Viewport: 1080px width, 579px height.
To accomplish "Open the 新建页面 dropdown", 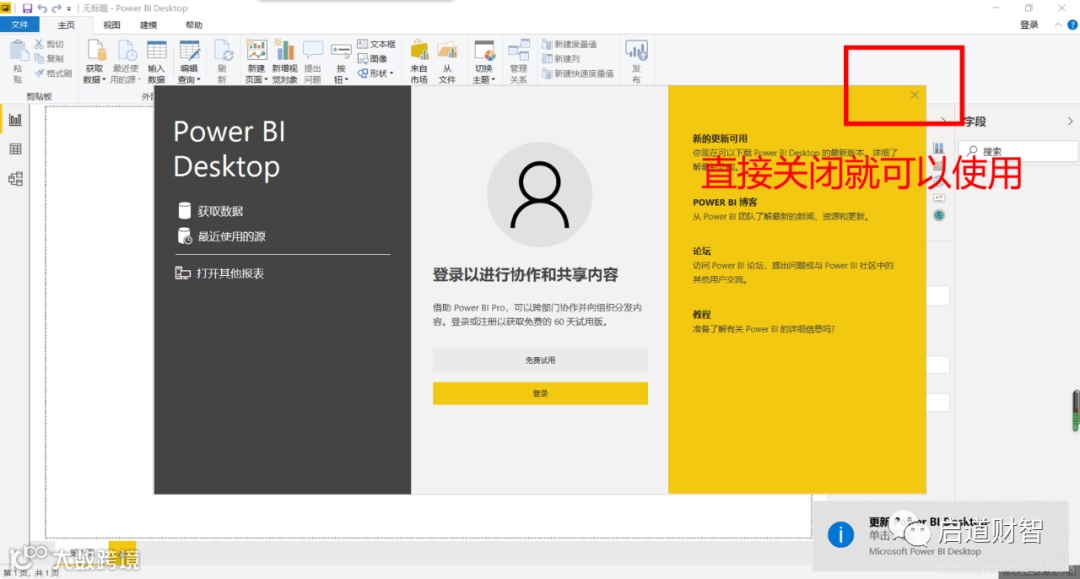I will [256, 61].
